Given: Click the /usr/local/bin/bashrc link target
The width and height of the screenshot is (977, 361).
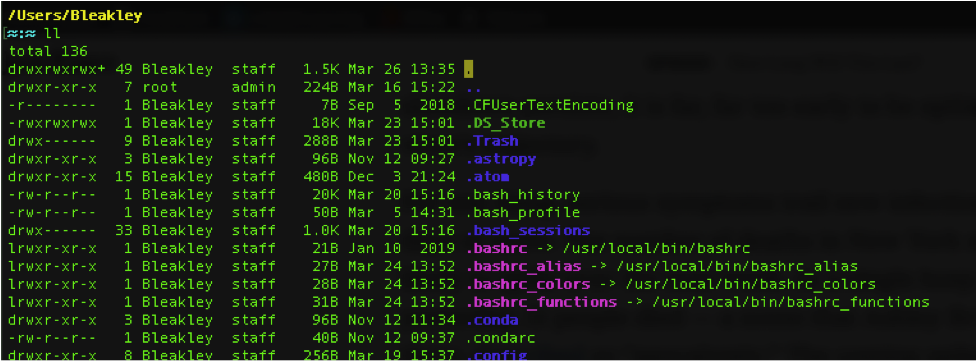Looking at the screenshot, I should pyautogui.click(x=656, y=249).
